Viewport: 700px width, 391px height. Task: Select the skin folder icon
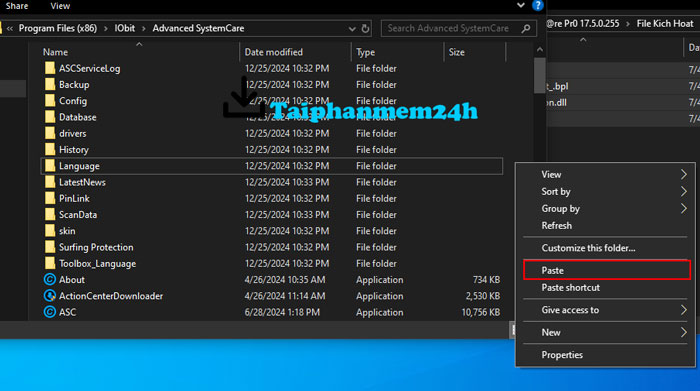click(50, 231)
